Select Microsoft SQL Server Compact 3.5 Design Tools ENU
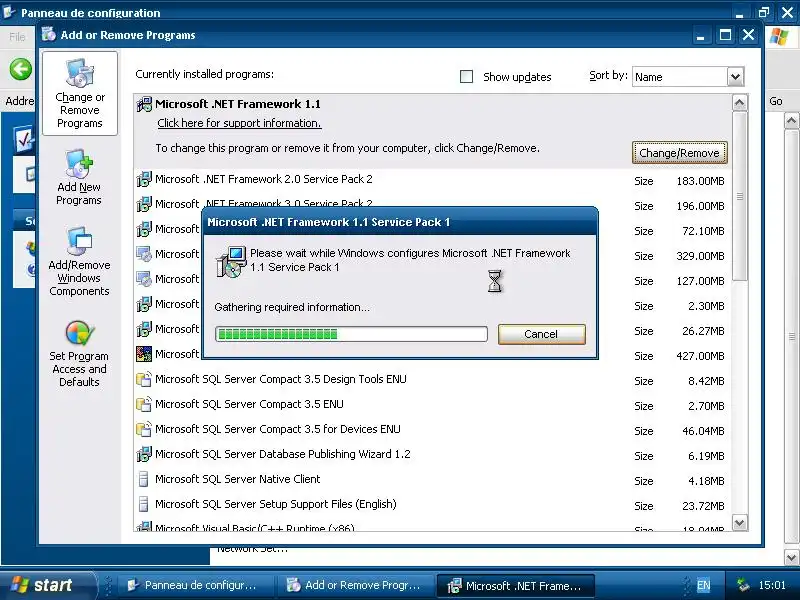Image resolution: width=800 pixels, height=600 pixels. (433, 380)
